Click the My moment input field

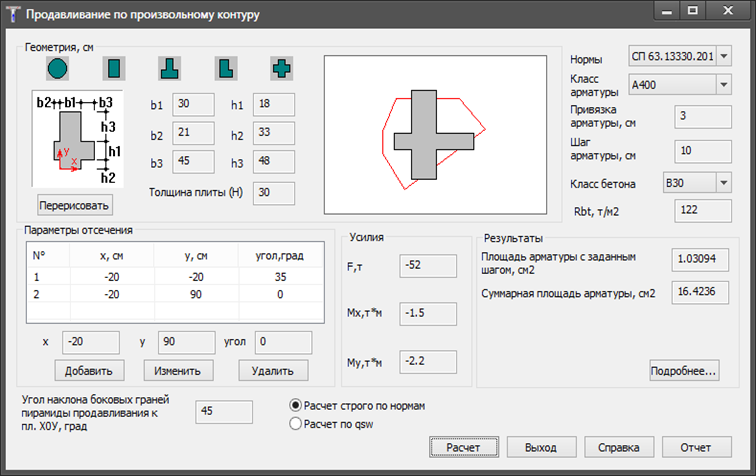428,362
